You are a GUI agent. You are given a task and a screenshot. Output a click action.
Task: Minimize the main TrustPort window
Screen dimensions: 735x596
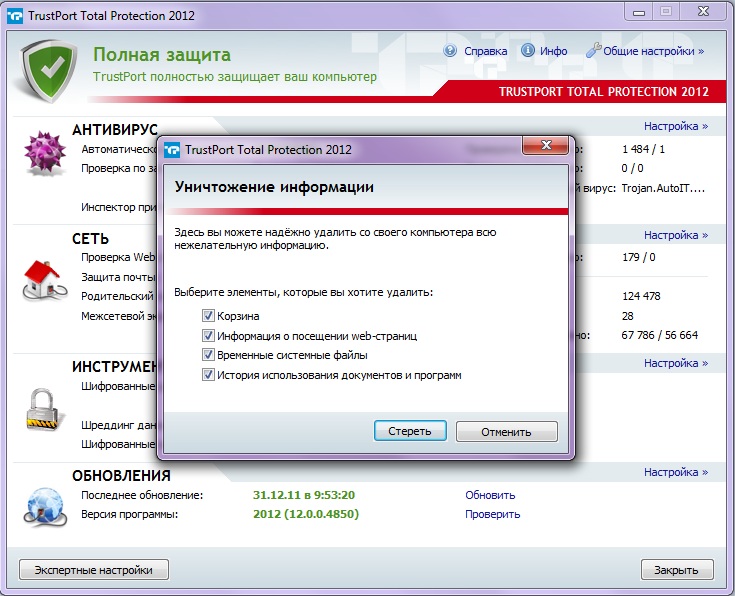tap(639, 12)
